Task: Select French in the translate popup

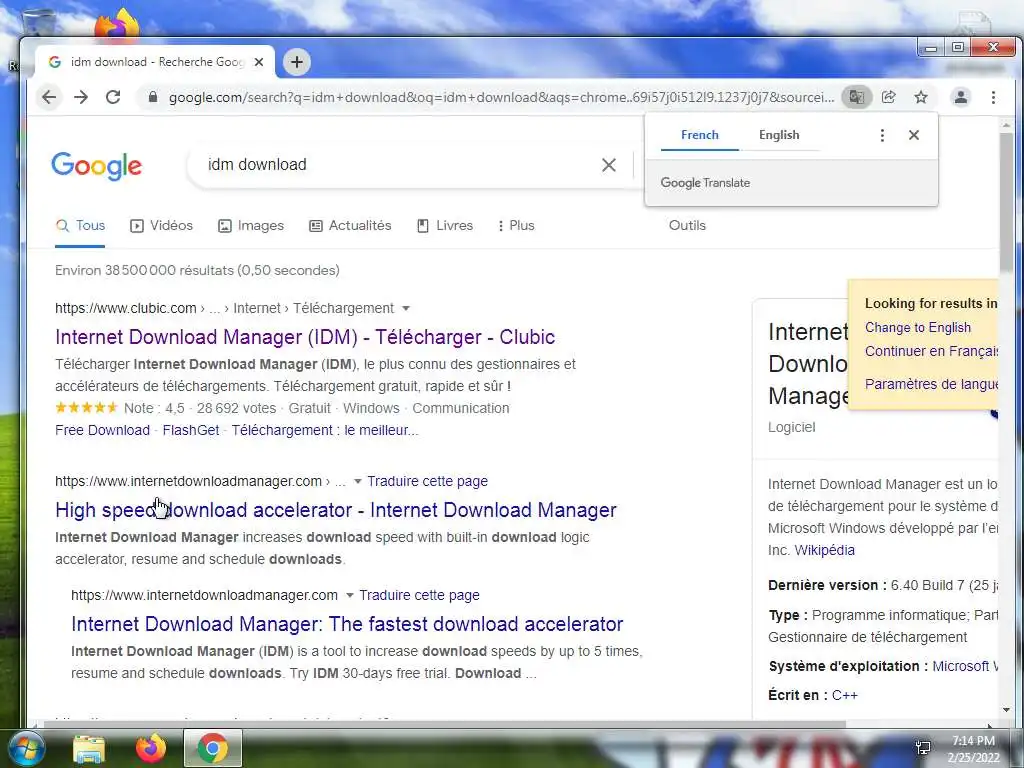Action: [699, 135]
